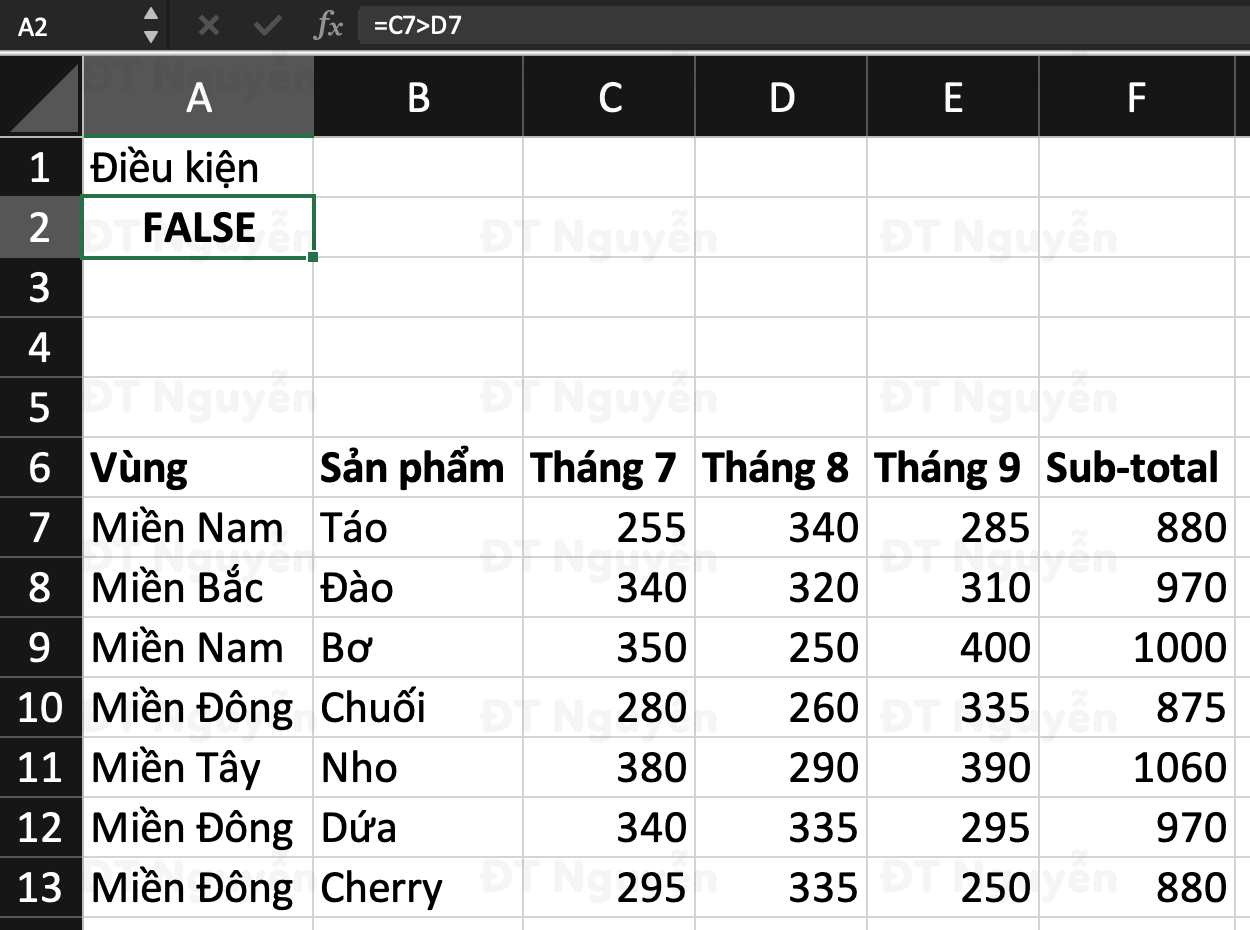
Task: Select column B header
Action: 418,96
